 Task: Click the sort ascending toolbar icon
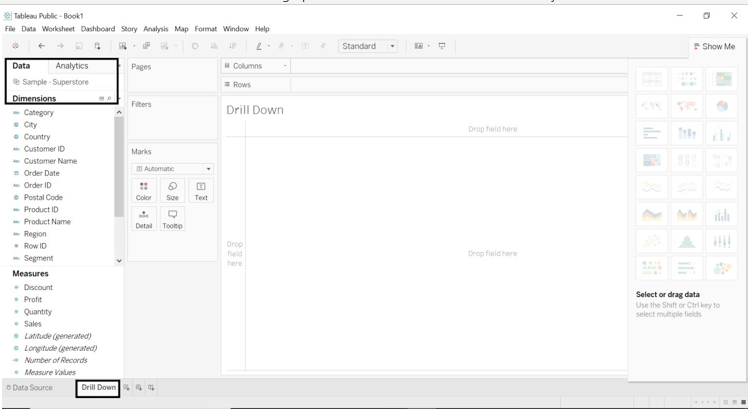coord(214,46)
